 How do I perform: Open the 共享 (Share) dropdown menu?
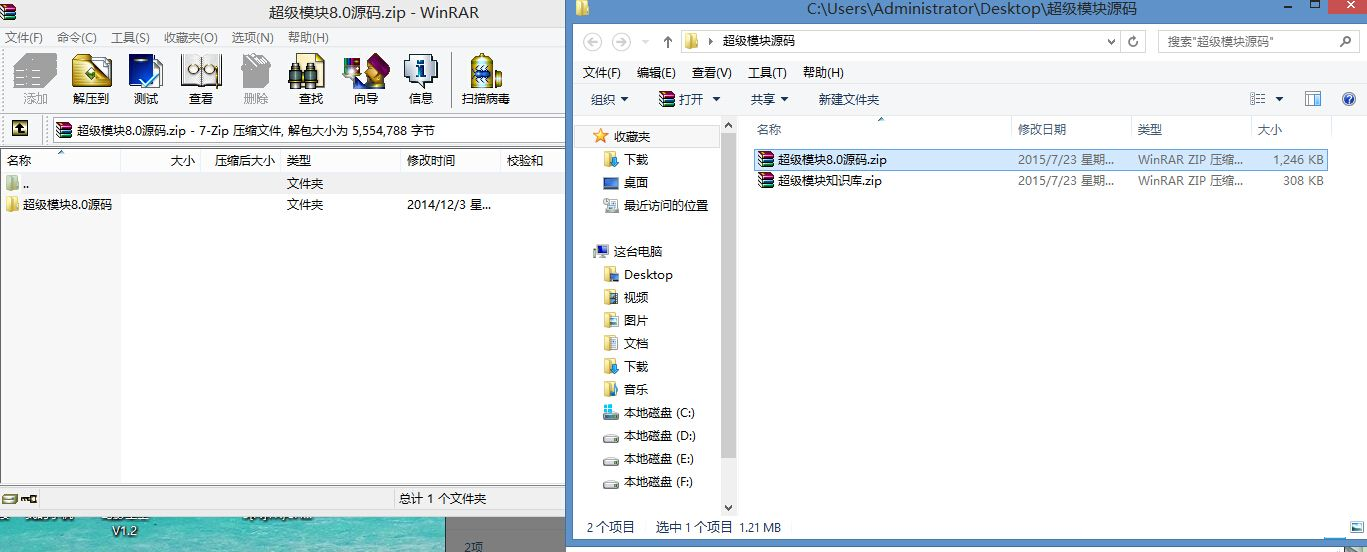769,99
